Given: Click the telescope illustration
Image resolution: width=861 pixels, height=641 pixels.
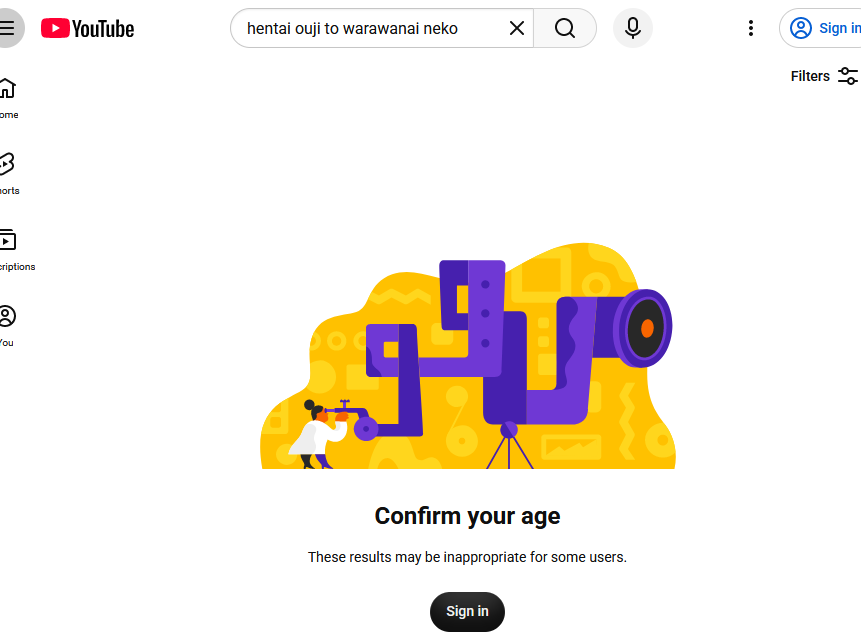Looking at the screenshot, I should point(468,355).
